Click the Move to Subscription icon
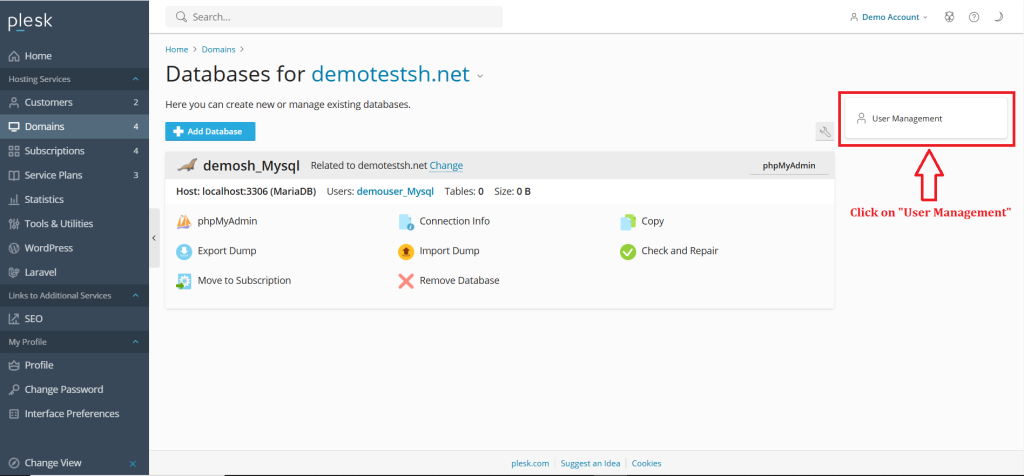Image resolution: width=1024 pixels, height=476 pixels. [x=184, y=281]
